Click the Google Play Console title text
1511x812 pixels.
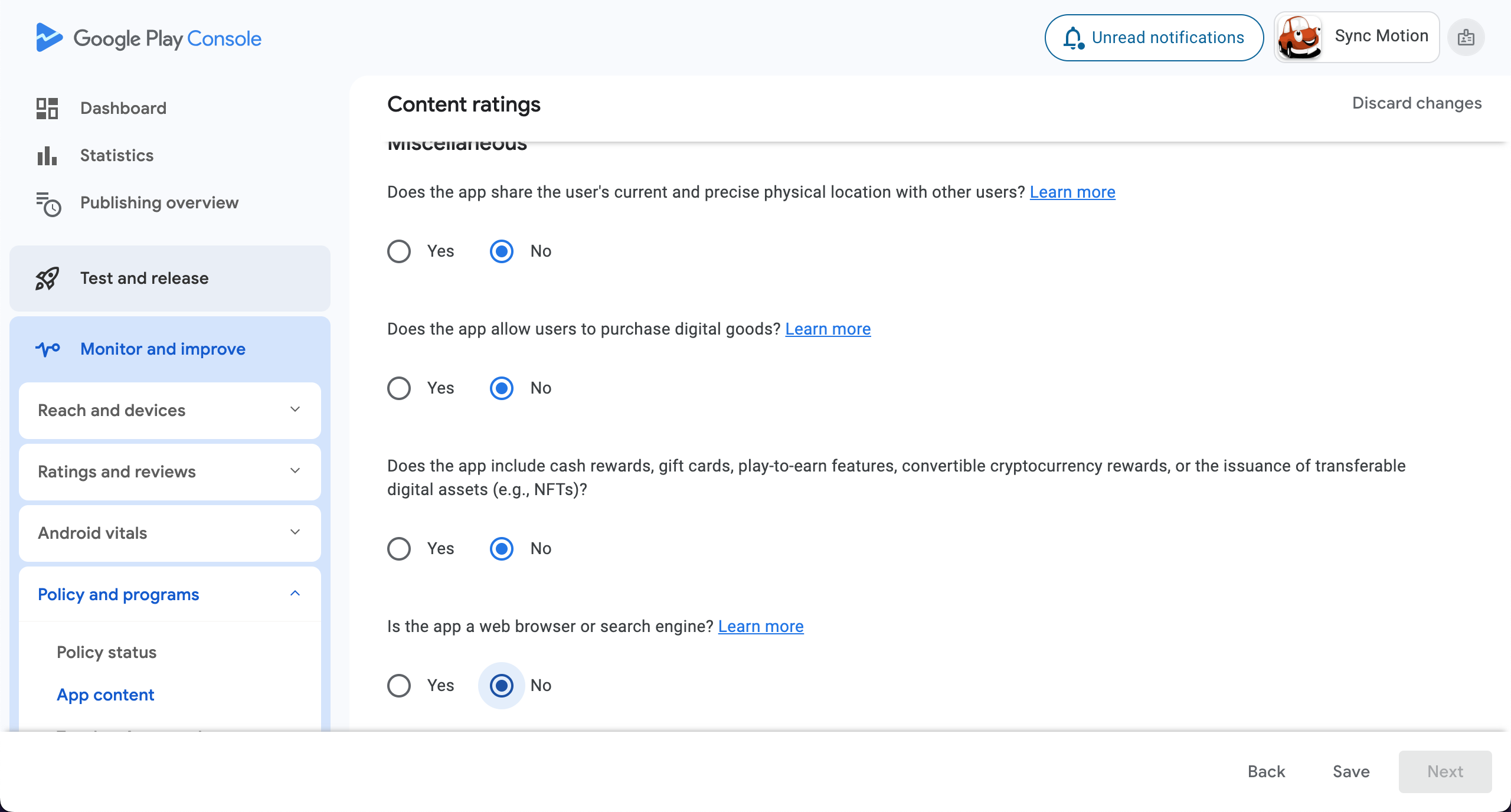[x=167, y=39]
